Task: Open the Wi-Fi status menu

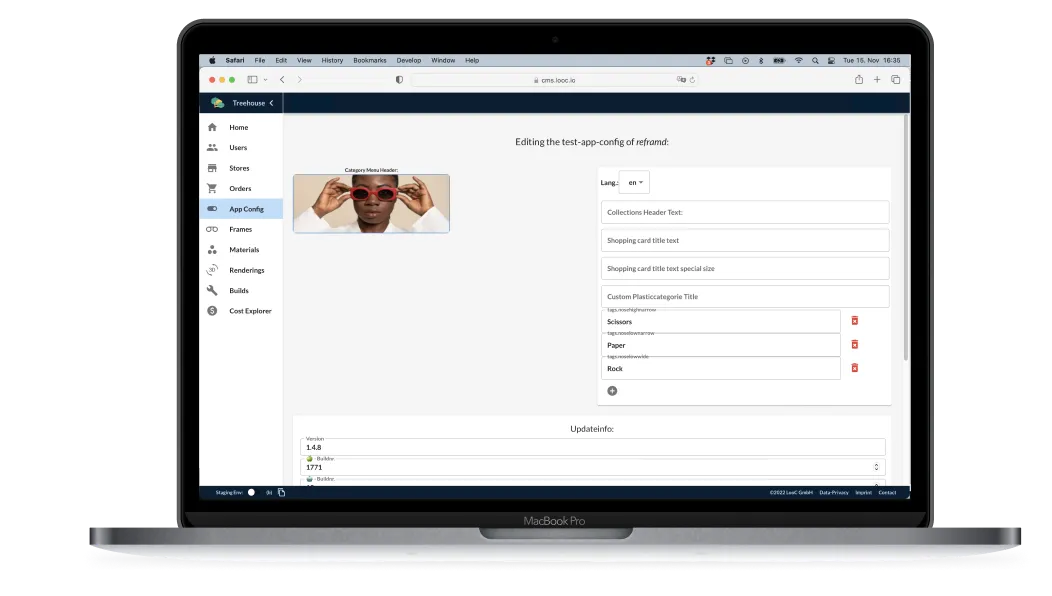Action: pos(798,60)
